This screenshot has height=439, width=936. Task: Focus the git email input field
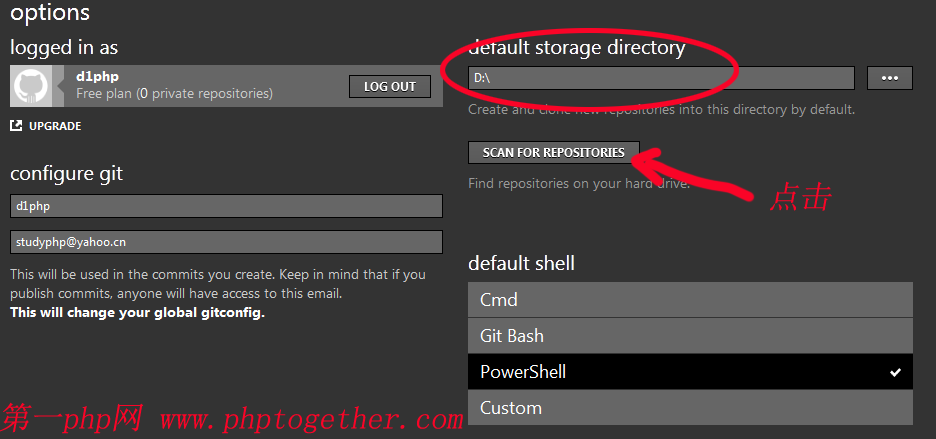pyautogui.click(x=226, y=242)
